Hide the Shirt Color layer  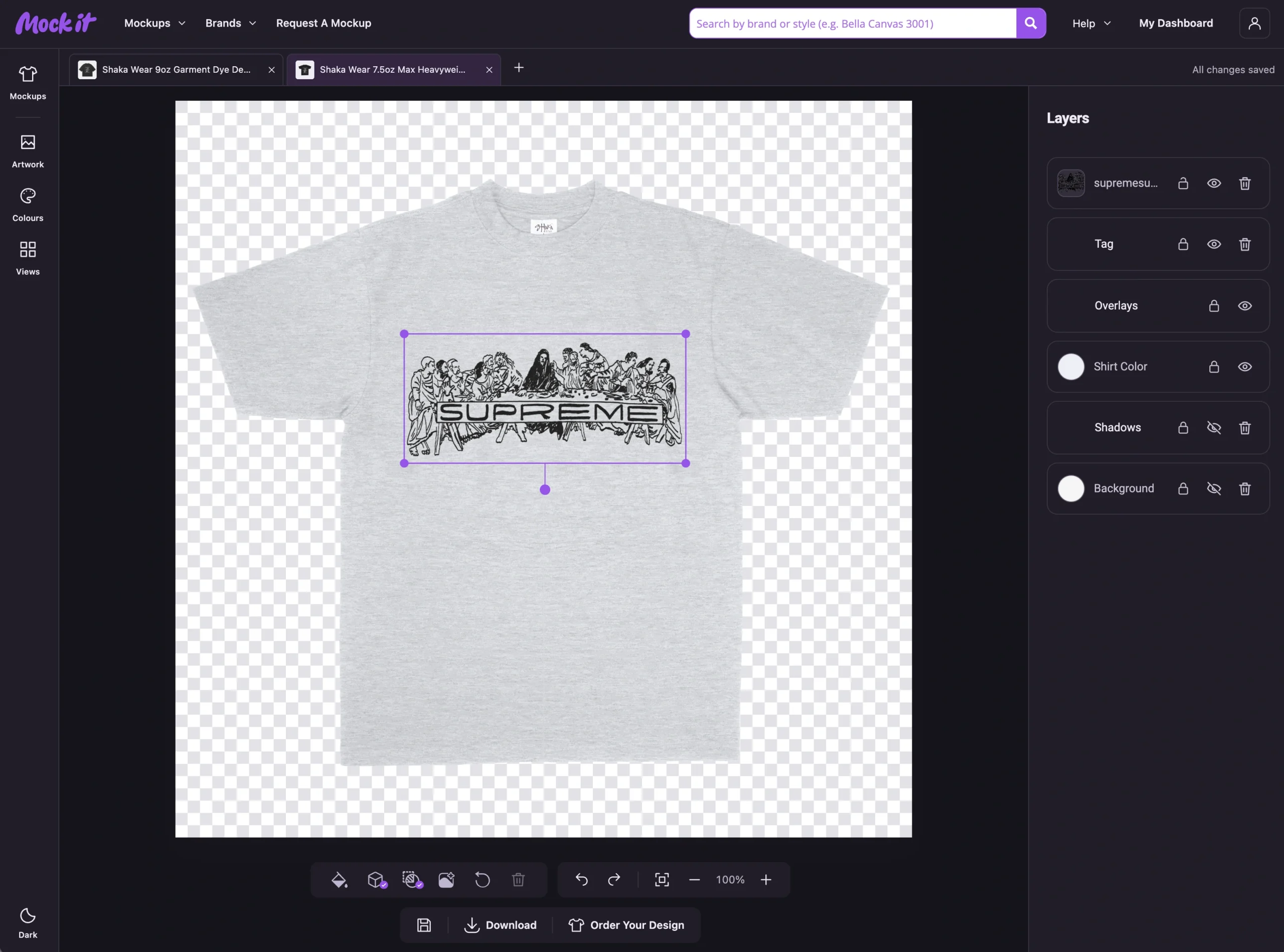point(1245,367)
